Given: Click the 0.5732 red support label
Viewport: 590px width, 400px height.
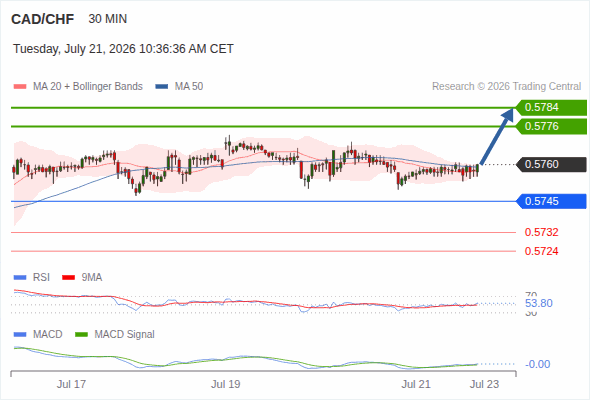Looking at the screenshot, I should pyautogui.click(x=541, y=232).
